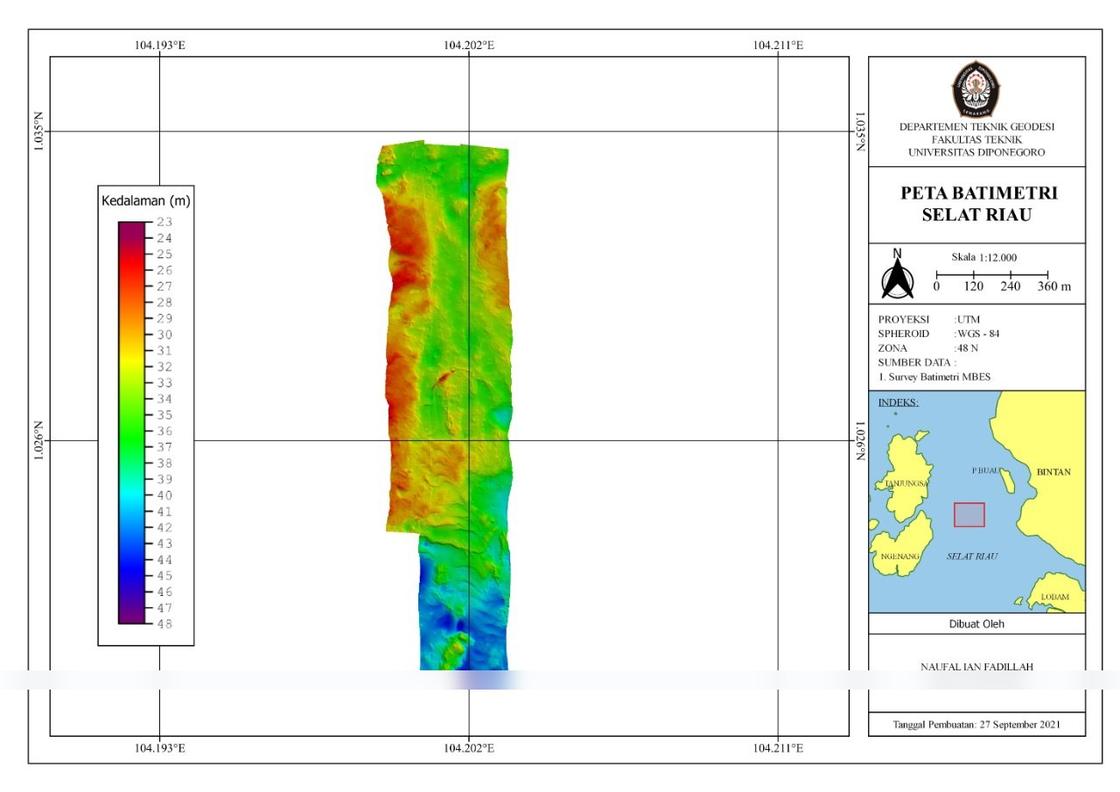Click the 'ZONA' label
Image resolution: width=1120 pixels, height=792 pixels.
point(892,348)
